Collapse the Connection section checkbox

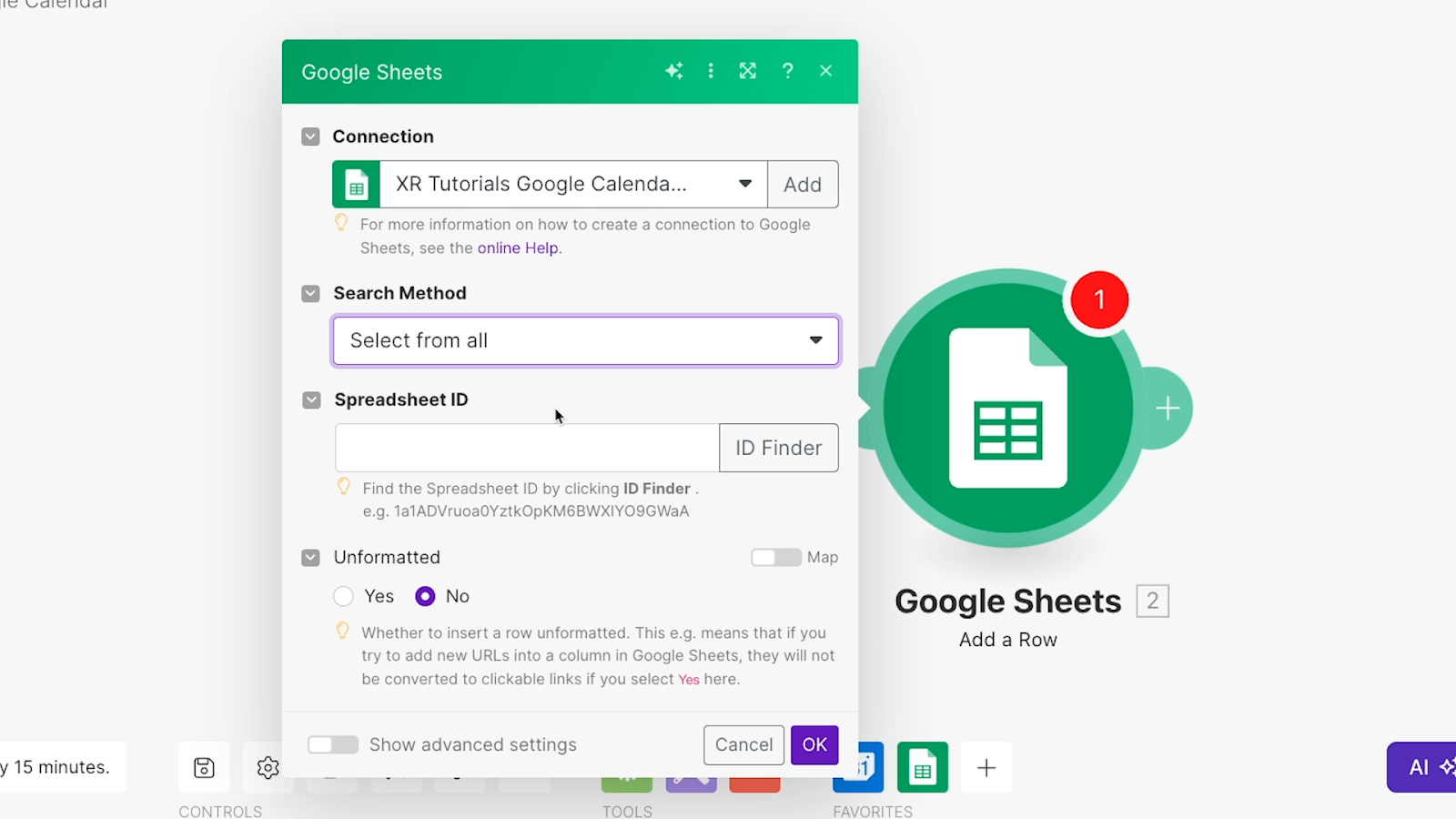[311, 136]
